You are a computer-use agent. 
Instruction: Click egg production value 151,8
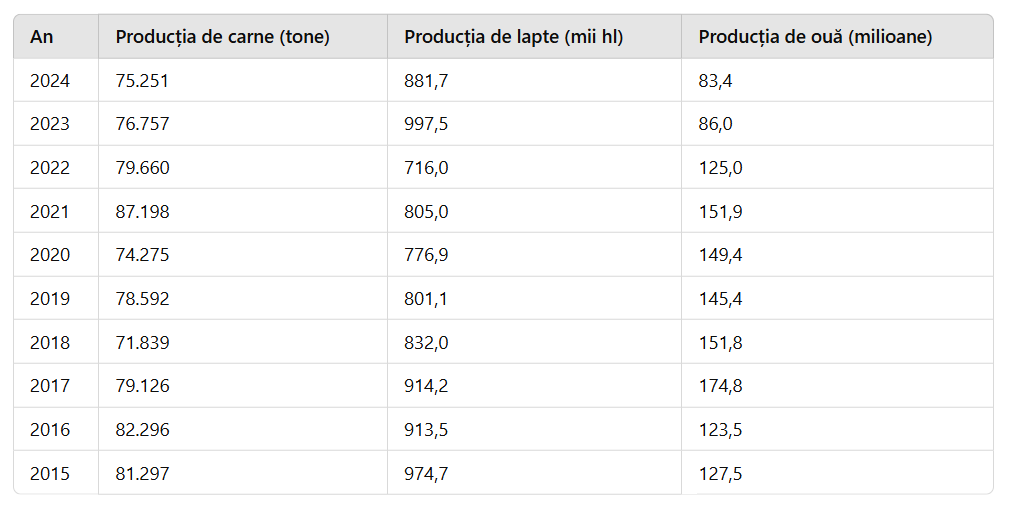pos(720,343)
